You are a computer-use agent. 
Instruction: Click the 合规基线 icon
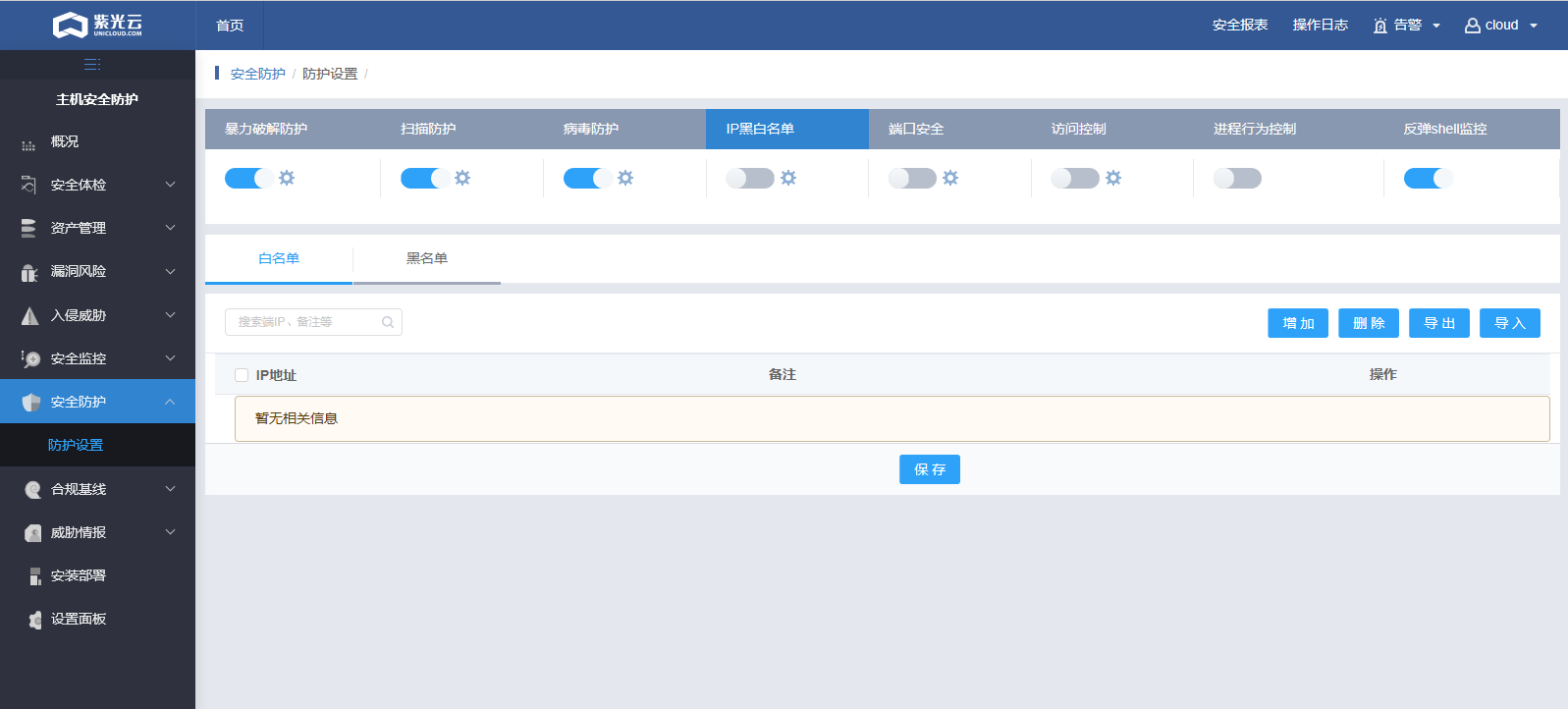coord(32,489)
